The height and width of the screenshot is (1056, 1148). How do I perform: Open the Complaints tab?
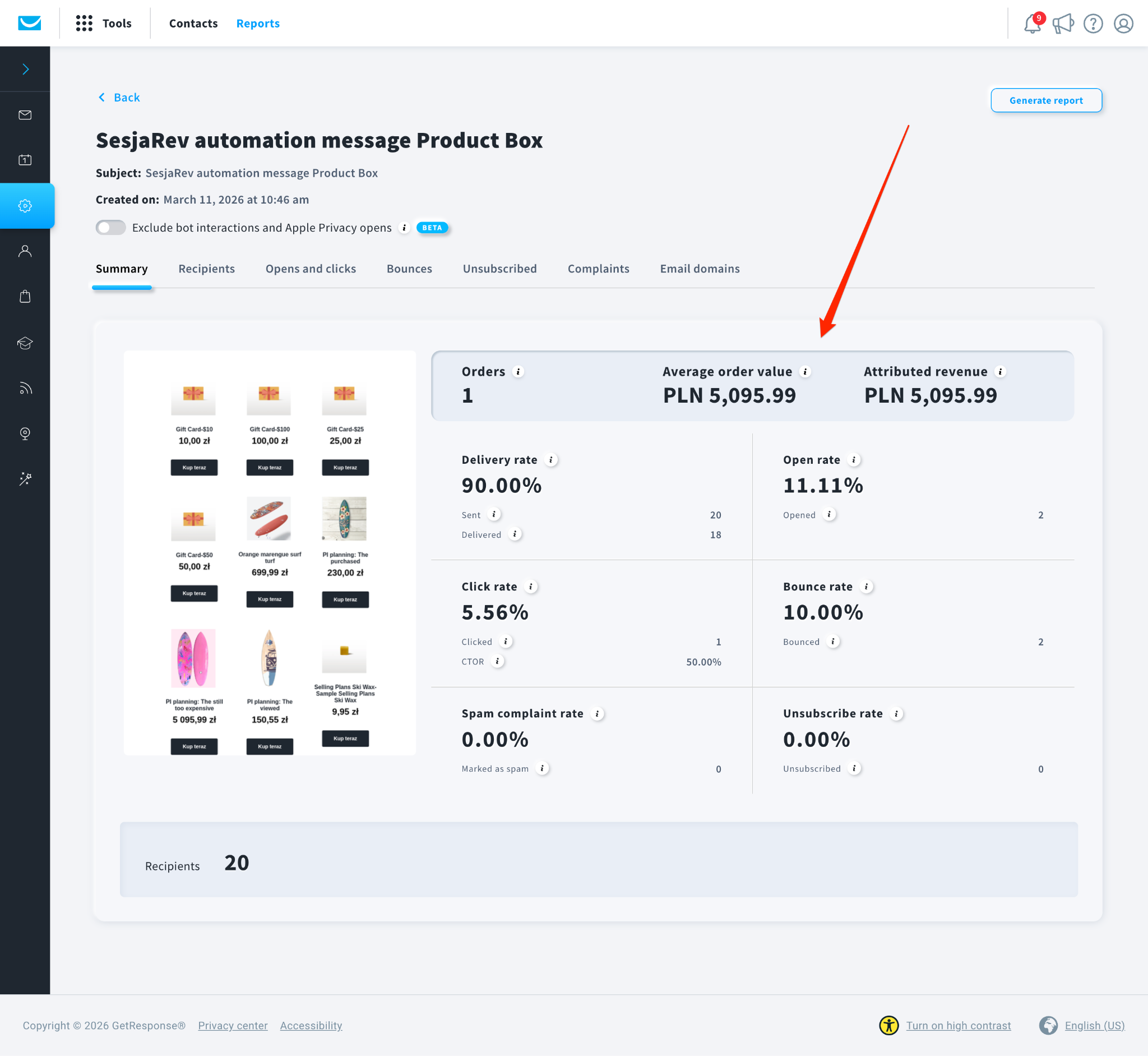click(x=598, y=269)
